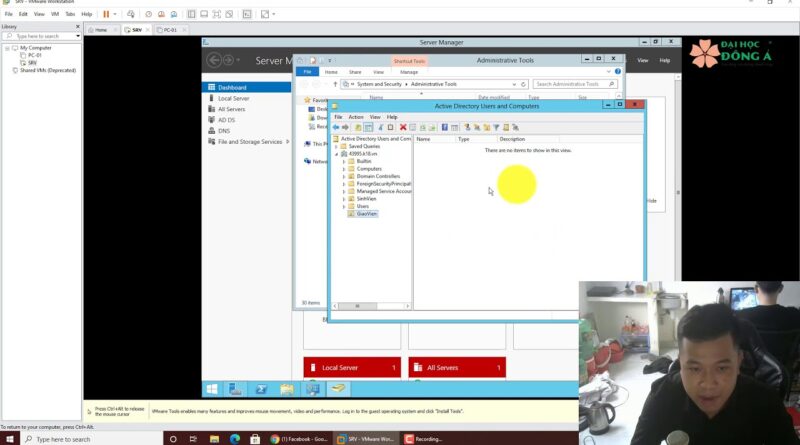Click VMware take snapshot clock icon
The width and height of the screenshot is (800, 445).
(149, 14)
